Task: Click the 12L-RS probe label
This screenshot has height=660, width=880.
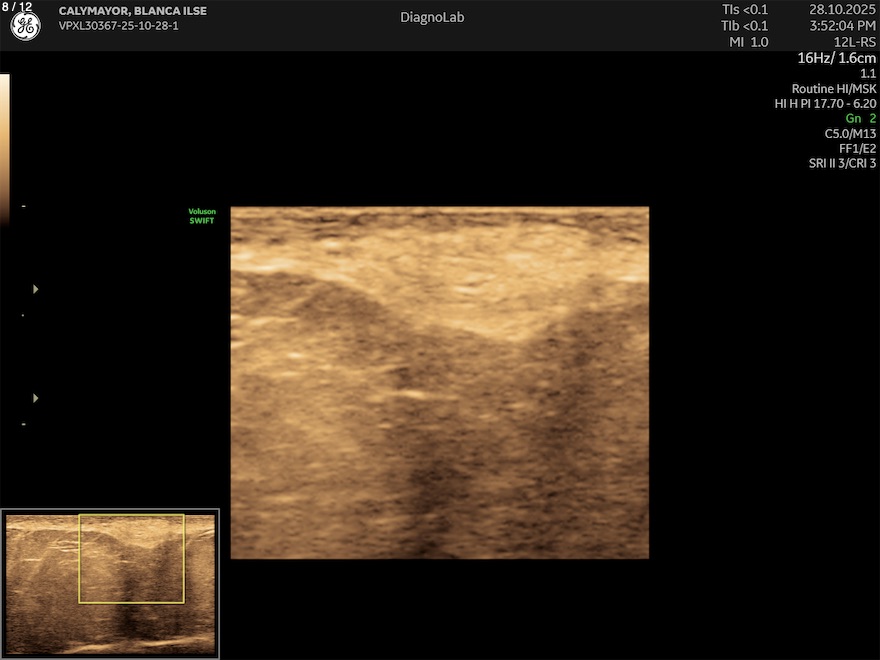Action: [854, 42]
